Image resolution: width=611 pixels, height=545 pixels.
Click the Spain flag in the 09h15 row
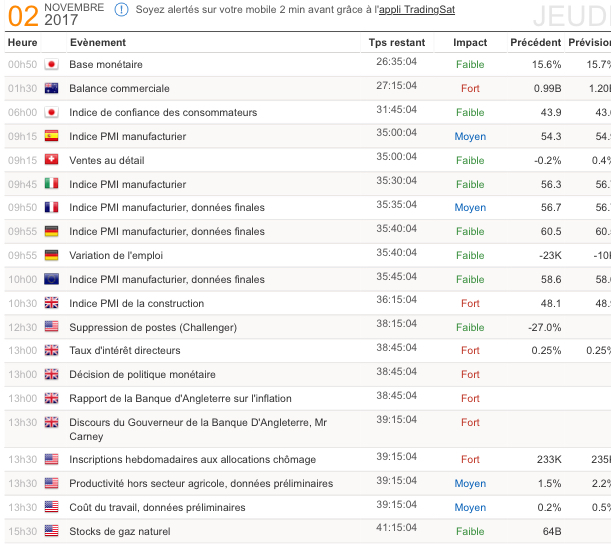coord(52,136)
